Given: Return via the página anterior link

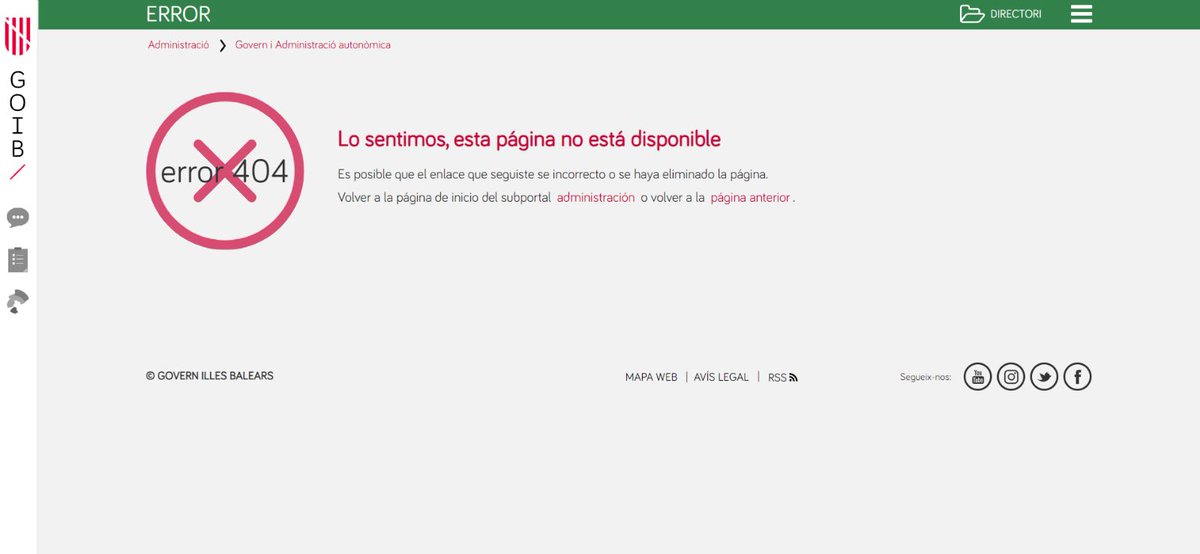Looking at the screenshot, I should [x=750, y=198].
